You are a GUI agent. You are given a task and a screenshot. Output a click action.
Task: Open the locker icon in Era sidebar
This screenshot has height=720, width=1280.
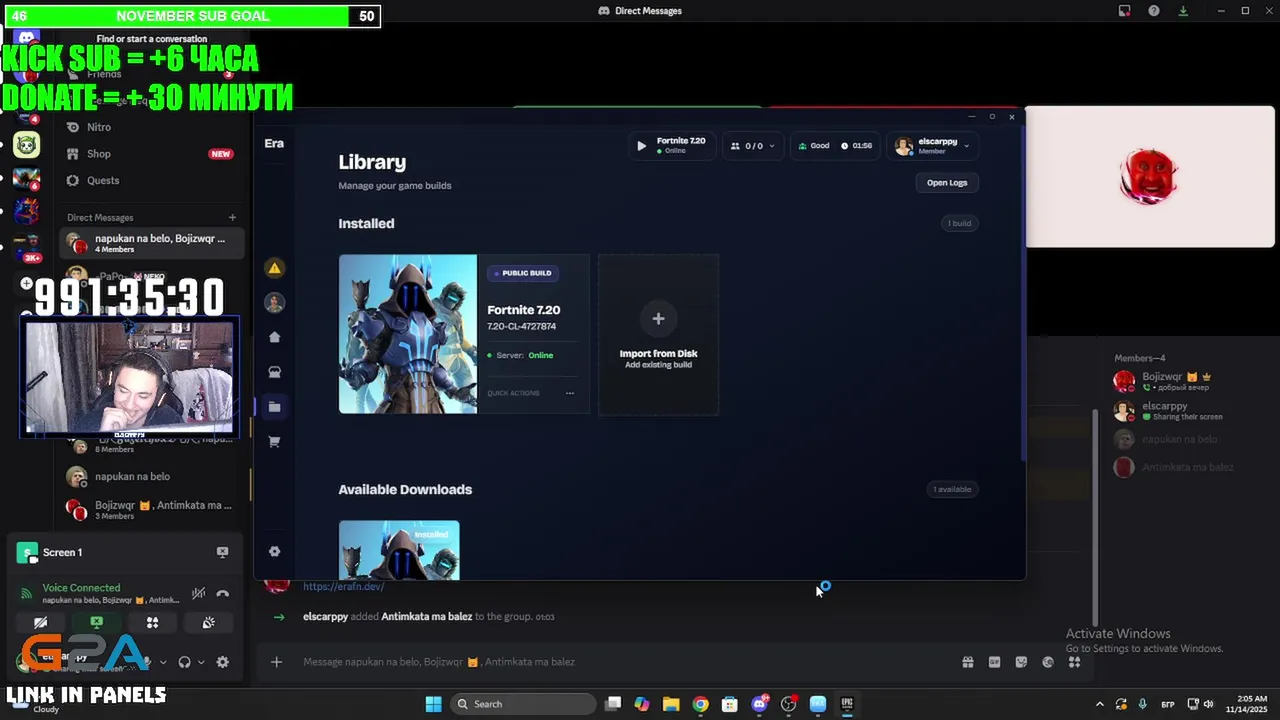click(275, 372)
